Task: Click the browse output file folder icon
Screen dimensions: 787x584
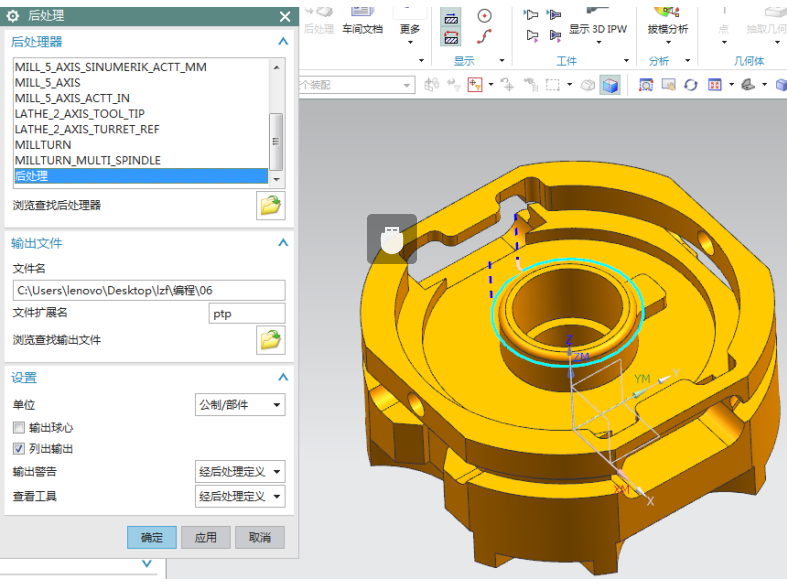Action: click(271, 340)
